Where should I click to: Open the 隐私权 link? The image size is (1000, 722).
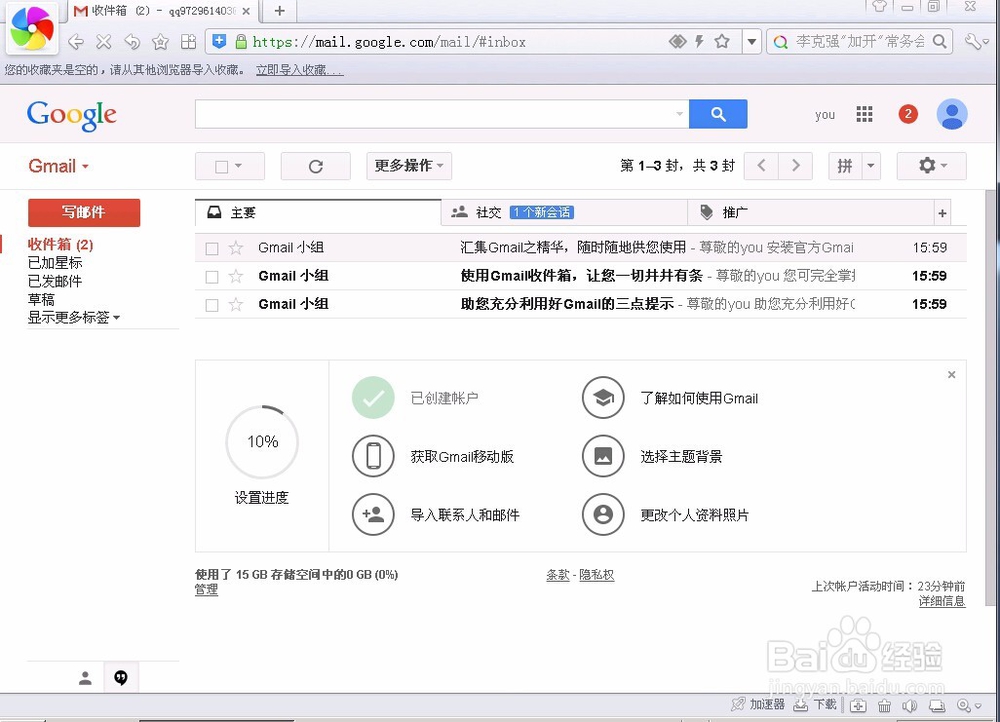tap(596, 575)
